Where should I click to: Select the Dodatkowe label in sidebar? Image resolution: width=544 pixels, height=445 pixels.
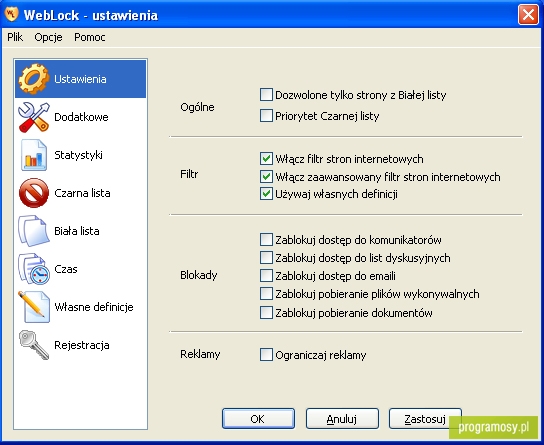81,117
